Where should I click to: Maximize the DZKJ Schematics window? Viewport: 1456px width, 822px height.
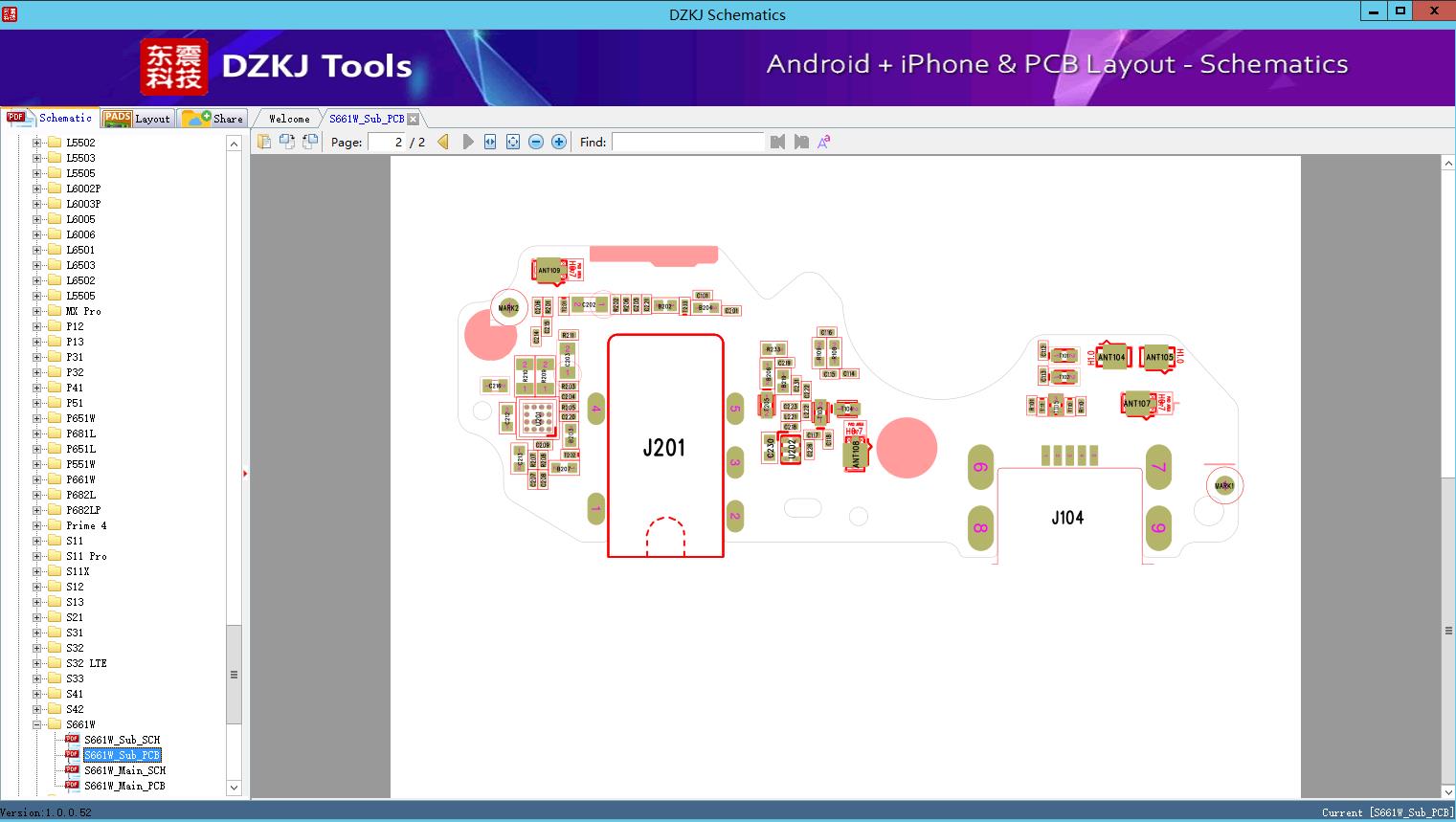(x=1400, y=11)
